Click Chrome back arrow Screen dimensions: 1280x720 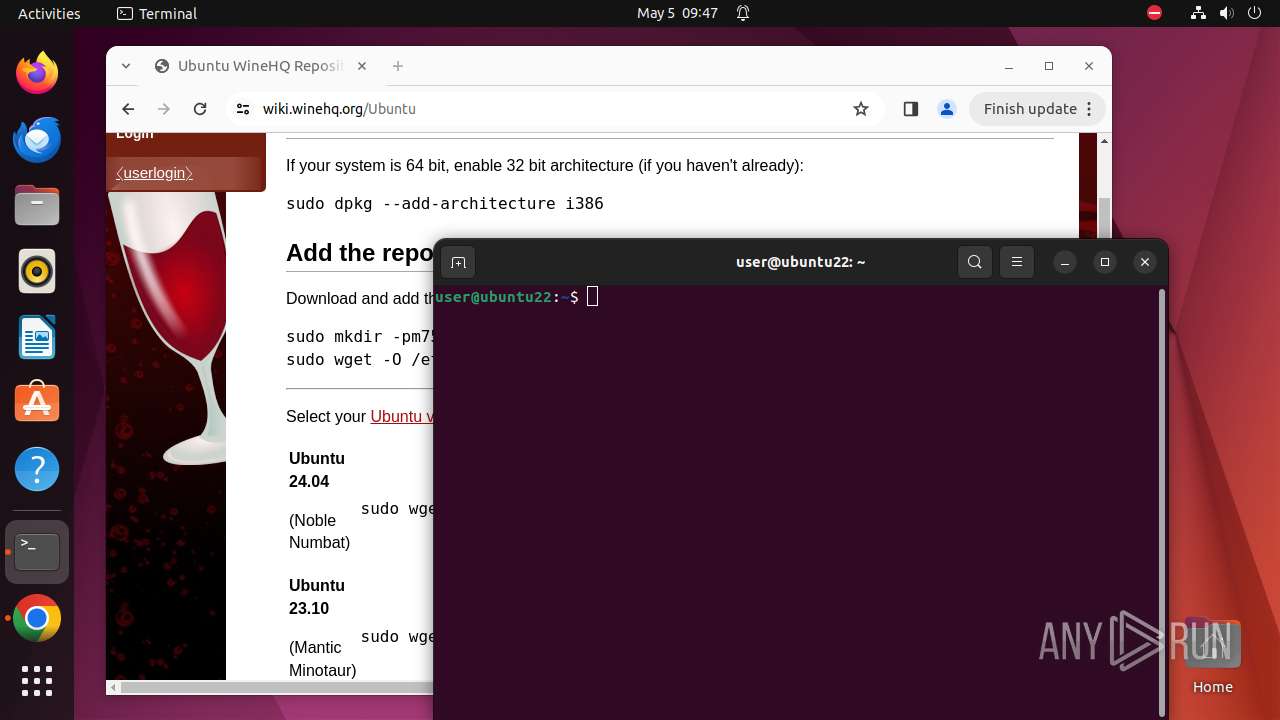pos(128,109)
